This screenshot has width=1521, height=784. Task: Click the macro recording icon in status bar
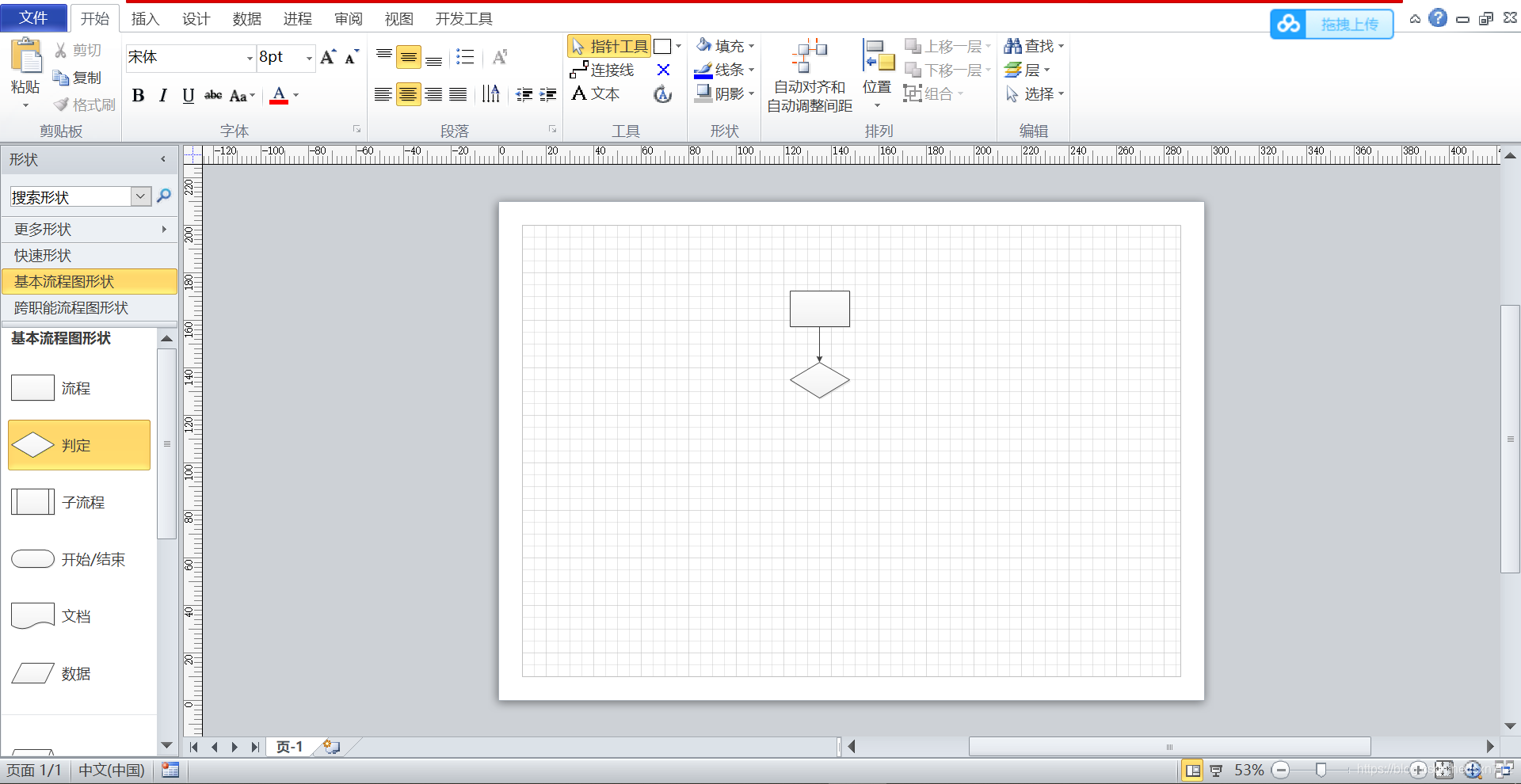point(170,770)
